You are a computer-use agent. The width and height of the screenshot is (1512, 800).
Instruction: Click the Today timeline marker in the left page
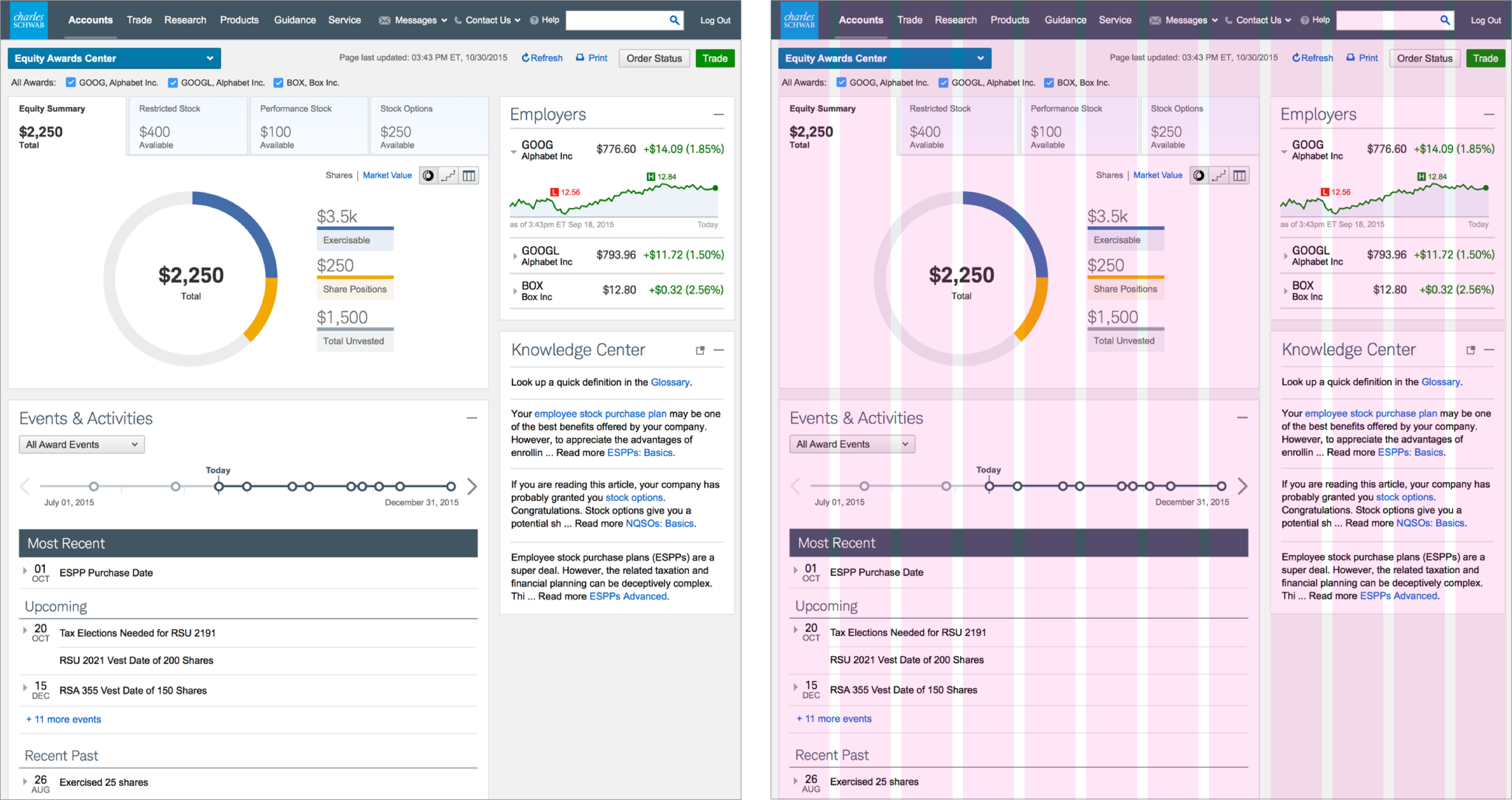click(x=219, y=486)
